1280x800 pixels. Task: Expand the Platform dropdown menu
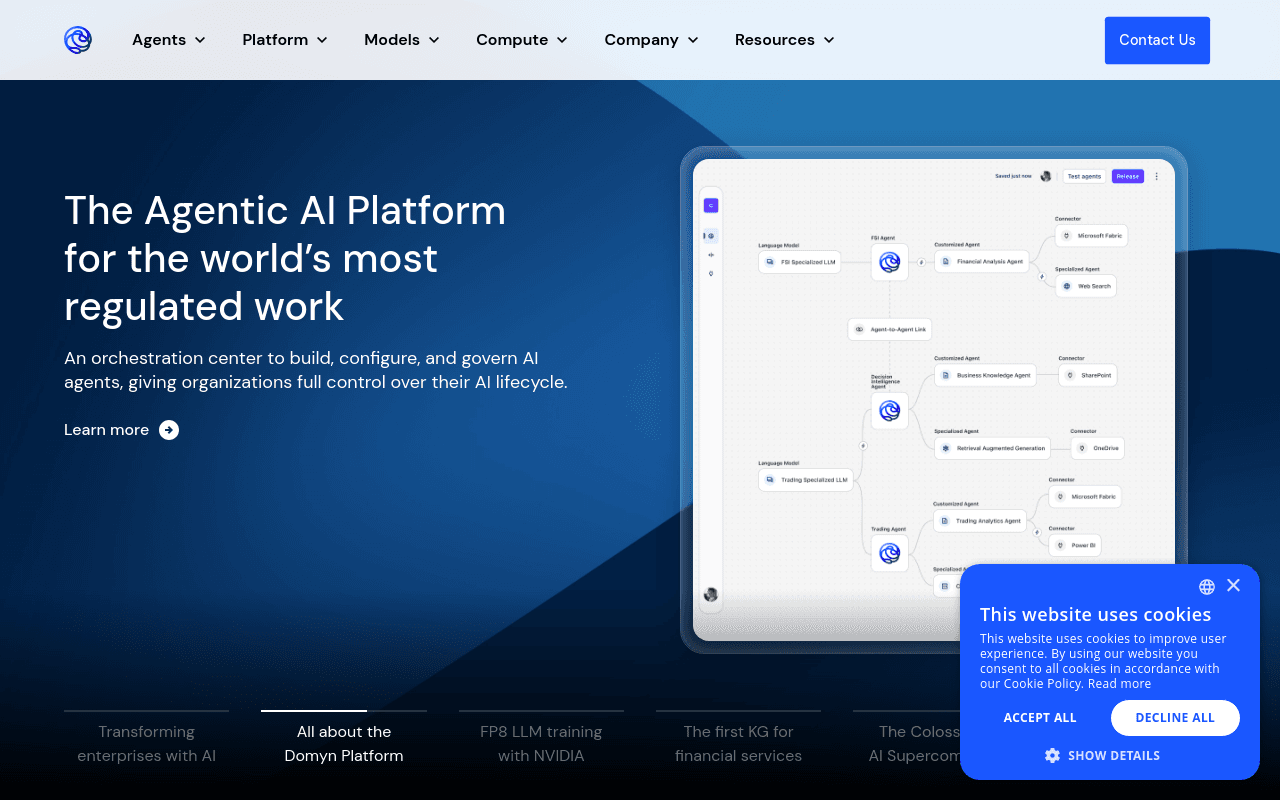click(x=285, y=40)
